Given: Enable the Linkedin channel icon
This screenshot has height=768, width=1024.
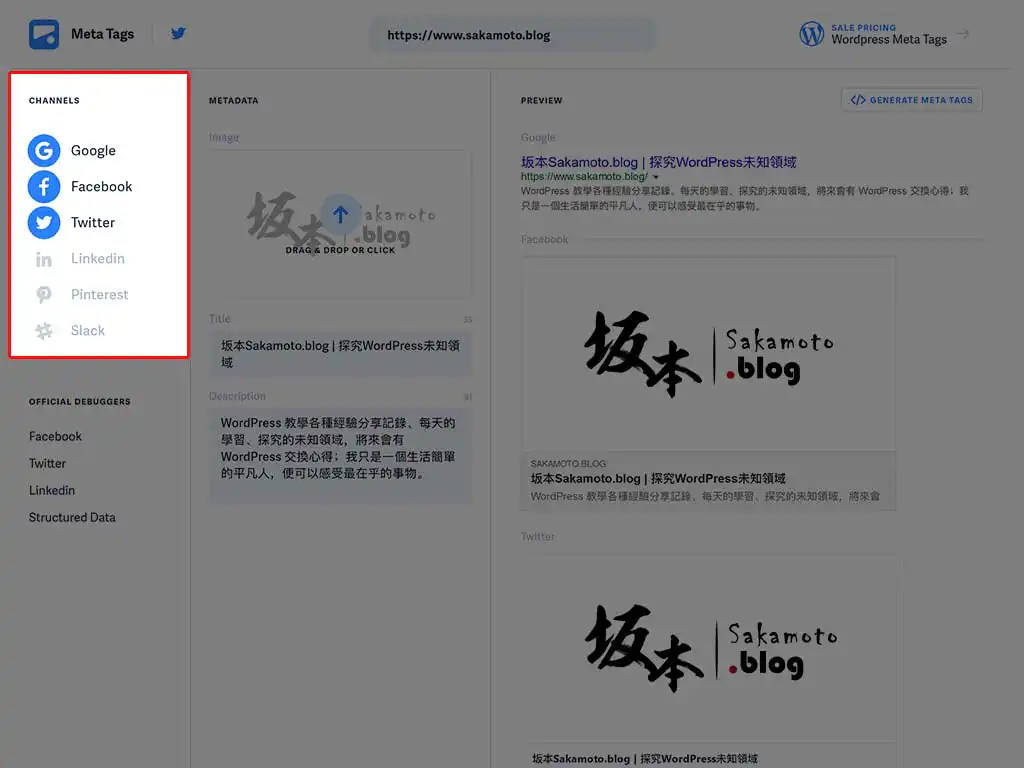Looking at the screenshot, I should 44,259.
